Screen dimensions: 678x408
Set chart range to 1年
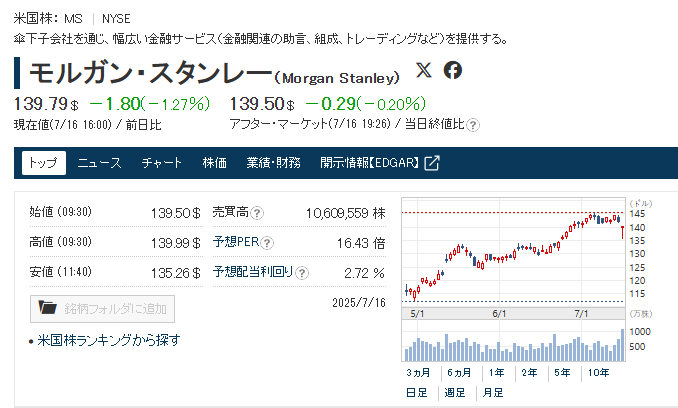[496, 373]
